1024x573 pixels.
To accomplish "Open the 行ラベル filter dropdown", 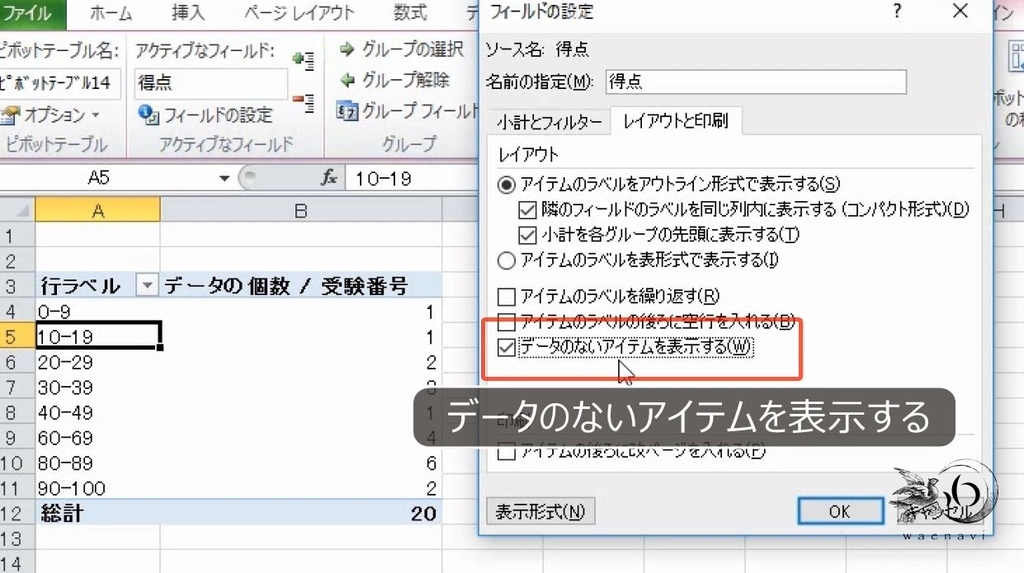I will tap(147, 286).
